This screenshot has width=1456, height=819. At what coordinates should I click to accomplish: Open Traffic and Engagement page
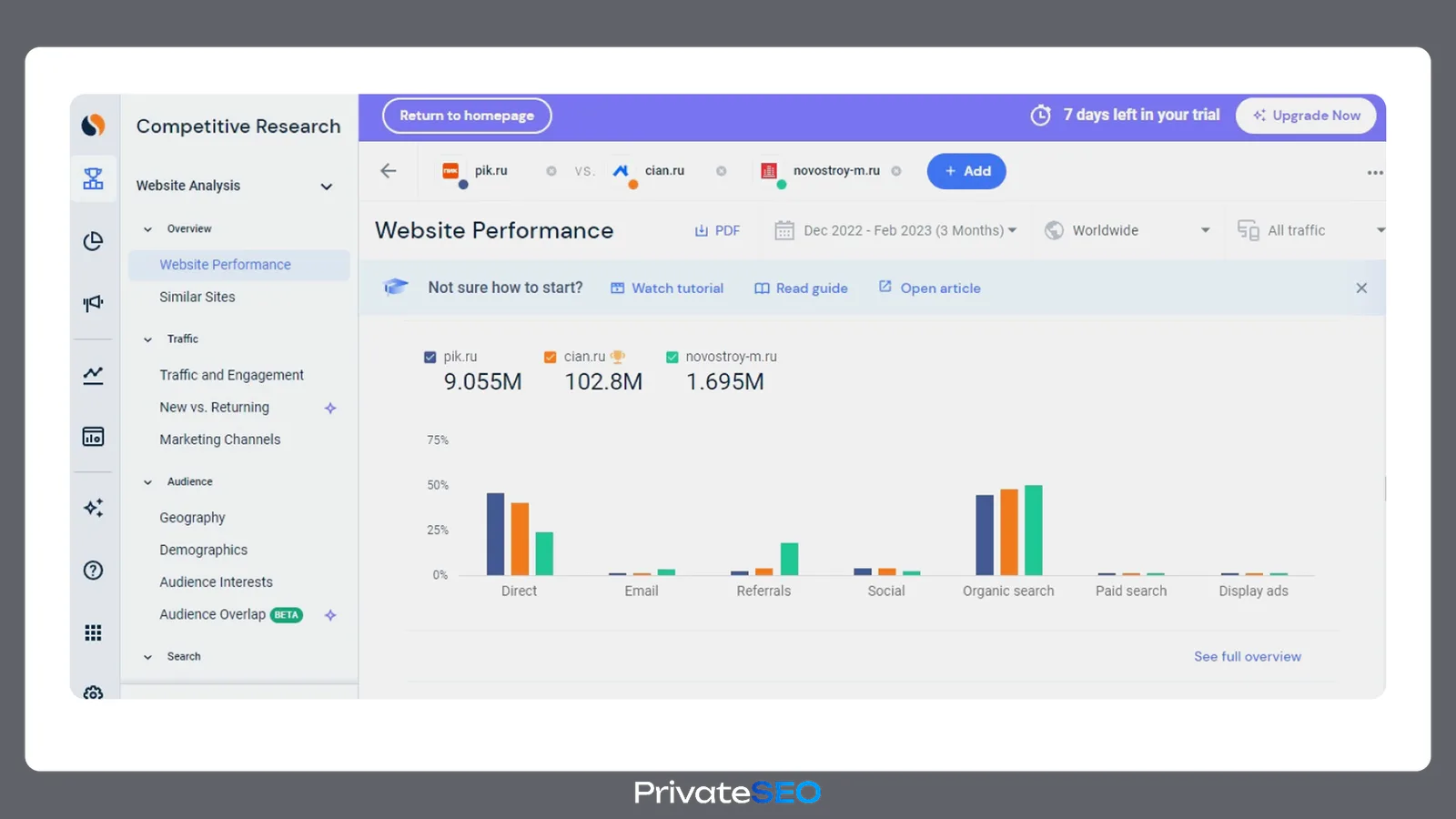coord(231,375)
